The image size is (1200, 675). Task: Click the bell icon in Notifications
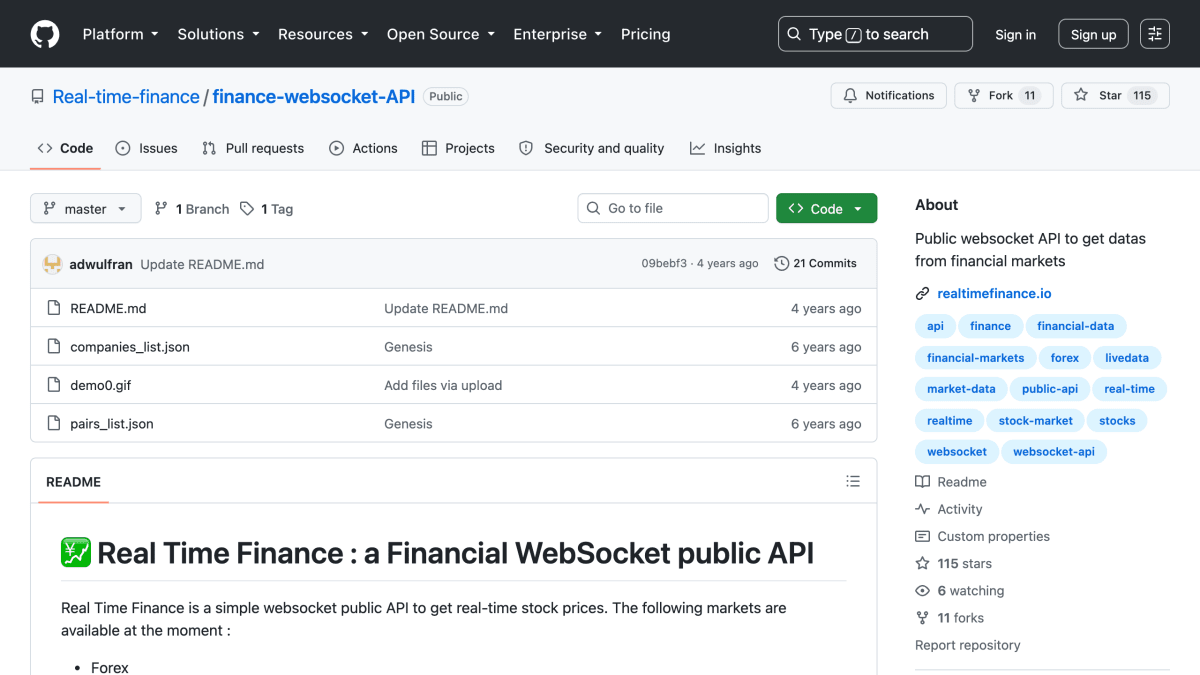point(850,96)
